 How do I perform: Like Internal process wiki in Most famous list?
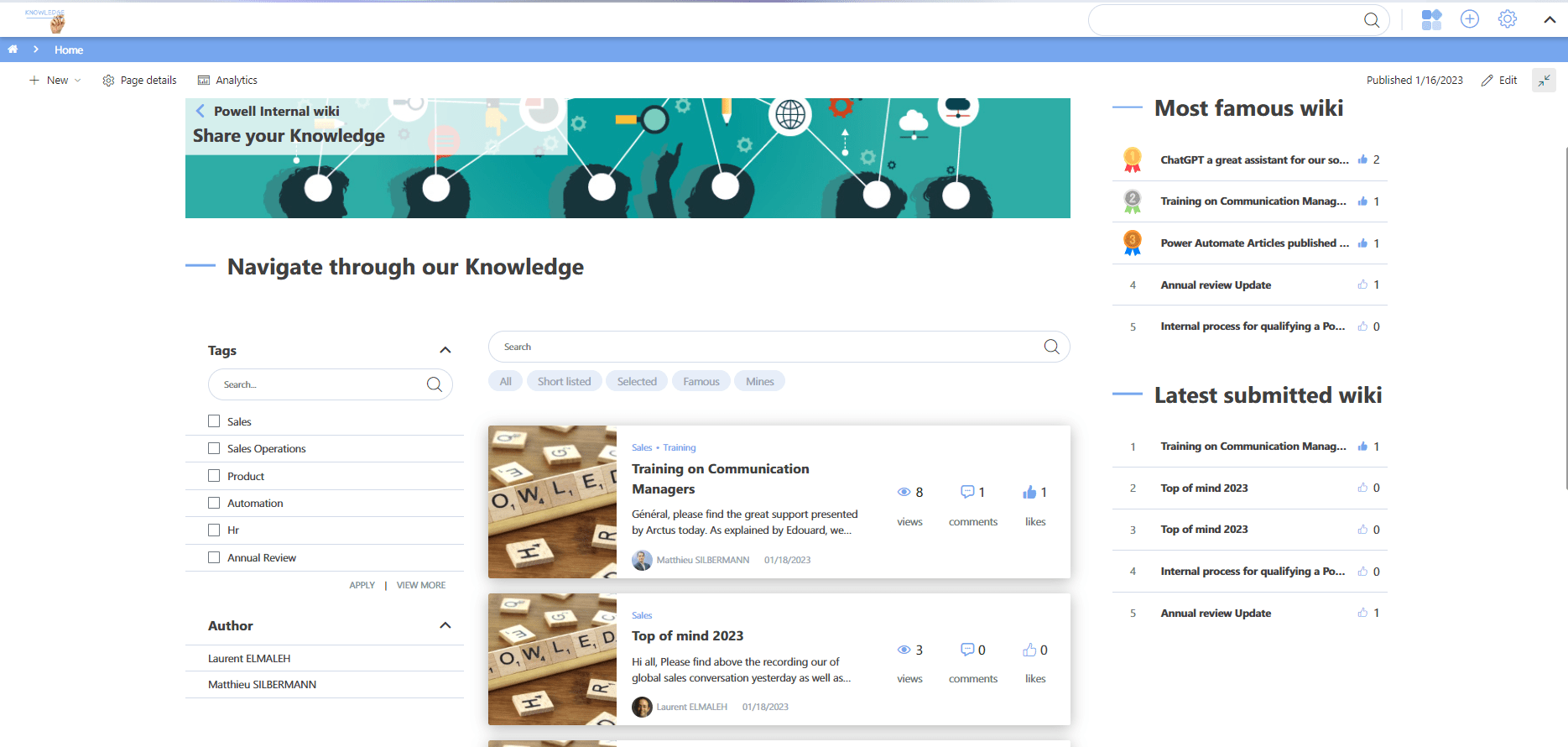(1362, 326)
